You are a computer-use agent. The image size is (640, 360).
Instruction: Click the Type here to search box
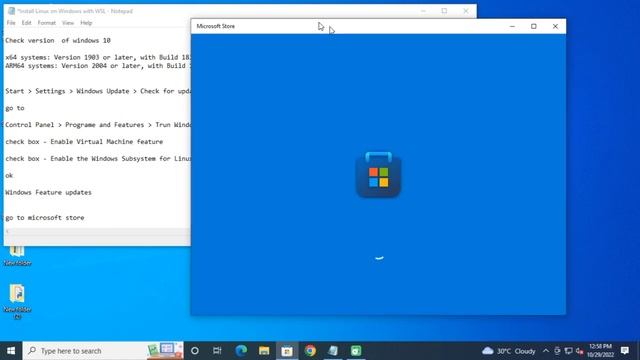tap(103, 351)
